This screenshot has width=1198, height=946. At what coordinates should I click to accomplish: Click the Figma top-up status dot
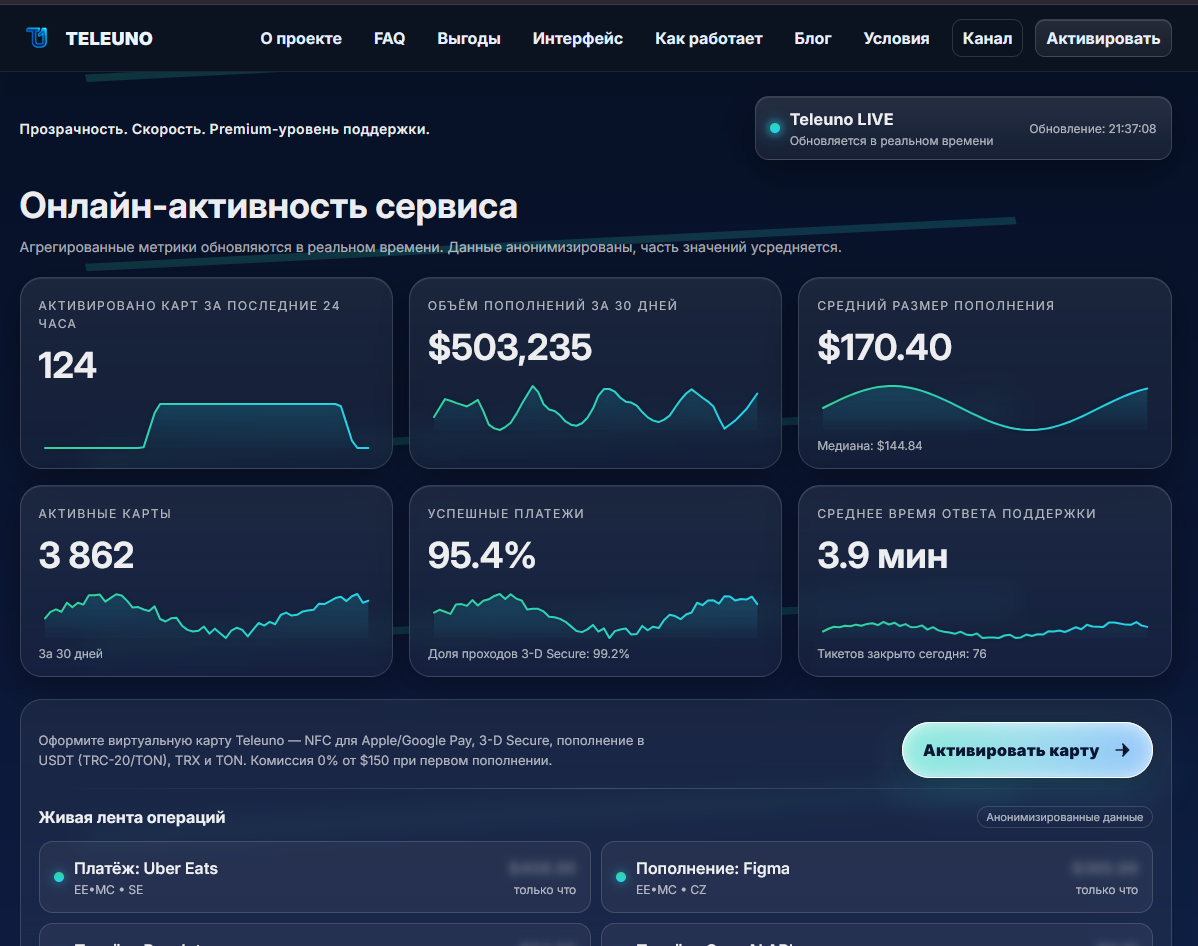621,877
